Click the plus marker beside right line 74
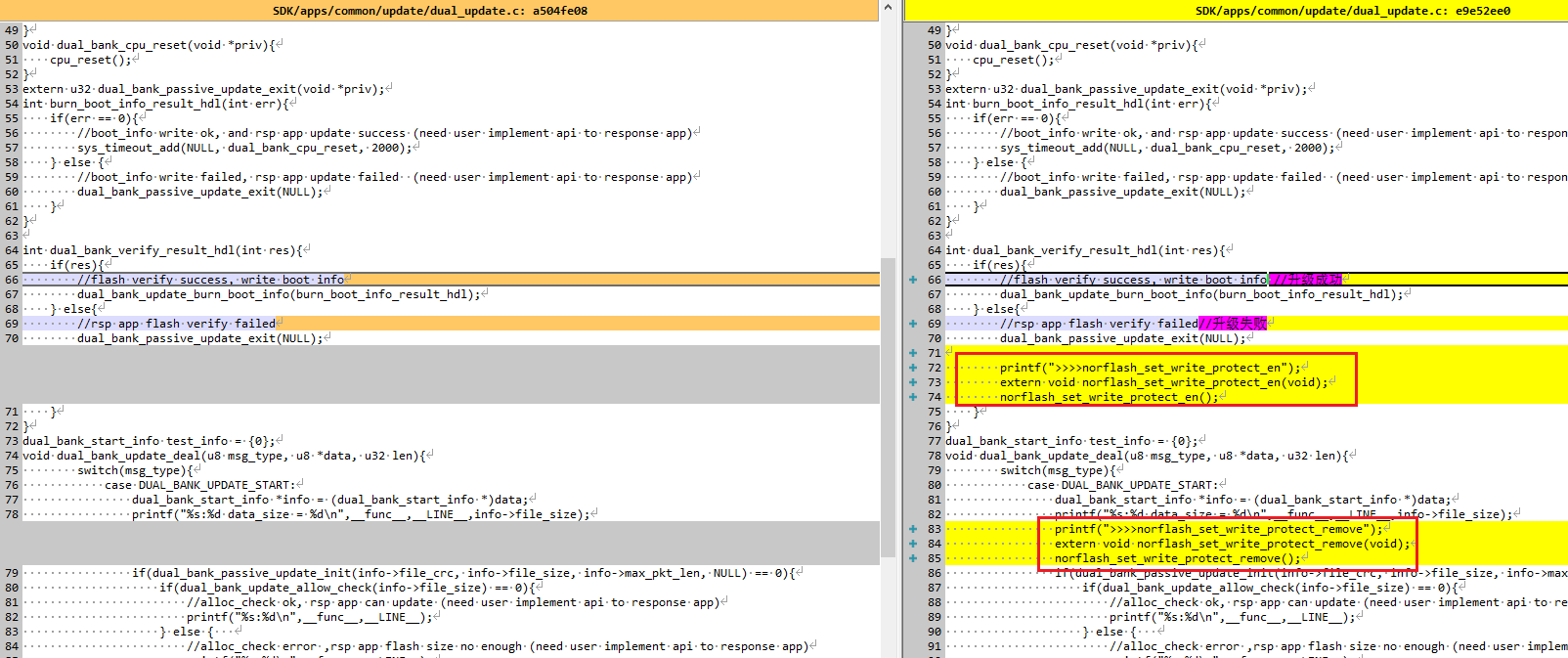The width and height of the screenshot is (1568, 658). click(913, 397)
